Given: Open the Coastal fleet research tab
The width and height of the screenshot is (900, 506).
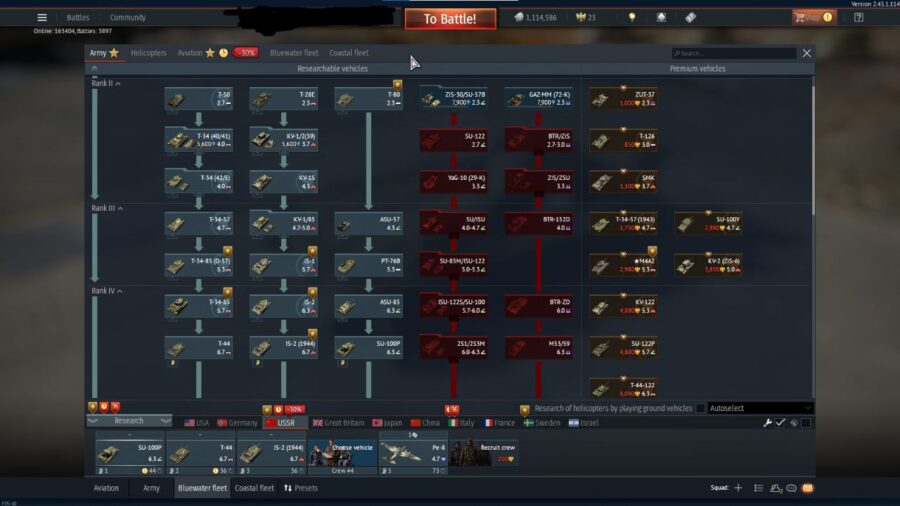Looking at the screenshot, I should point(349,53).
